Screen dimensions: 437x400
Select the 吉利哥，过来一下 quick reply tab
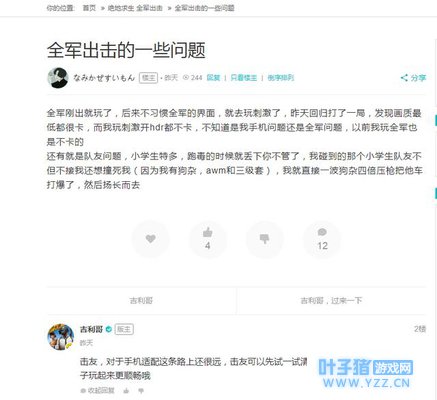point(331,301)
